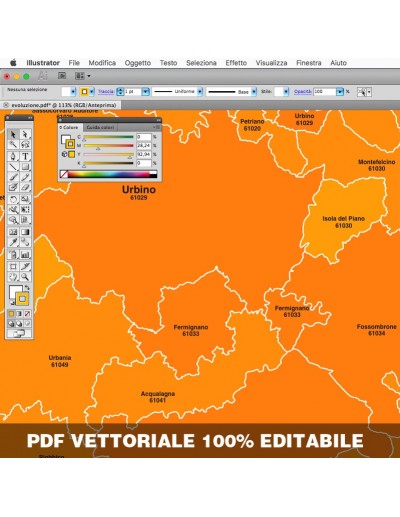Set paint mode to None

(27, 314)
